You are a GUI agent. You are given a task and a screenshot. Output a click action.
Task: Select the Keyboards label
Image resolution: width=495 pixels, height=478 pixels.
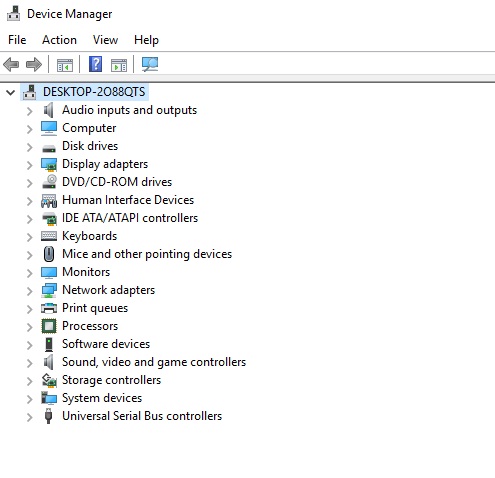[x=89, y=236]
